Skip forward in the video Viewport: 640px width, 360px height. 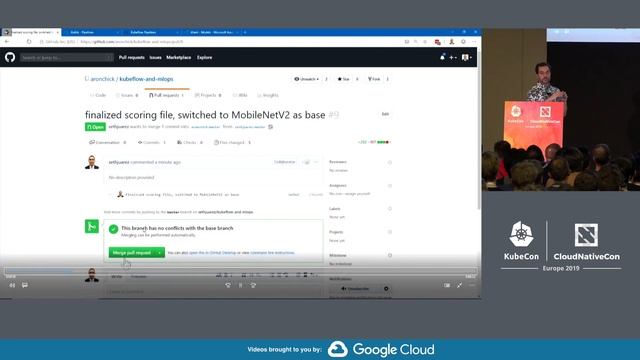253,285
